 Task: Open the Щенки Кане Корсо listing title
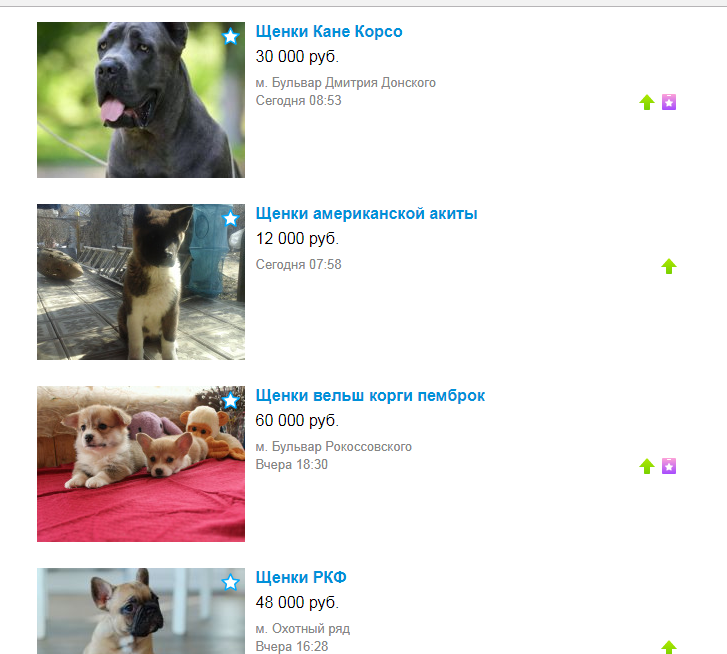[329, 32]
